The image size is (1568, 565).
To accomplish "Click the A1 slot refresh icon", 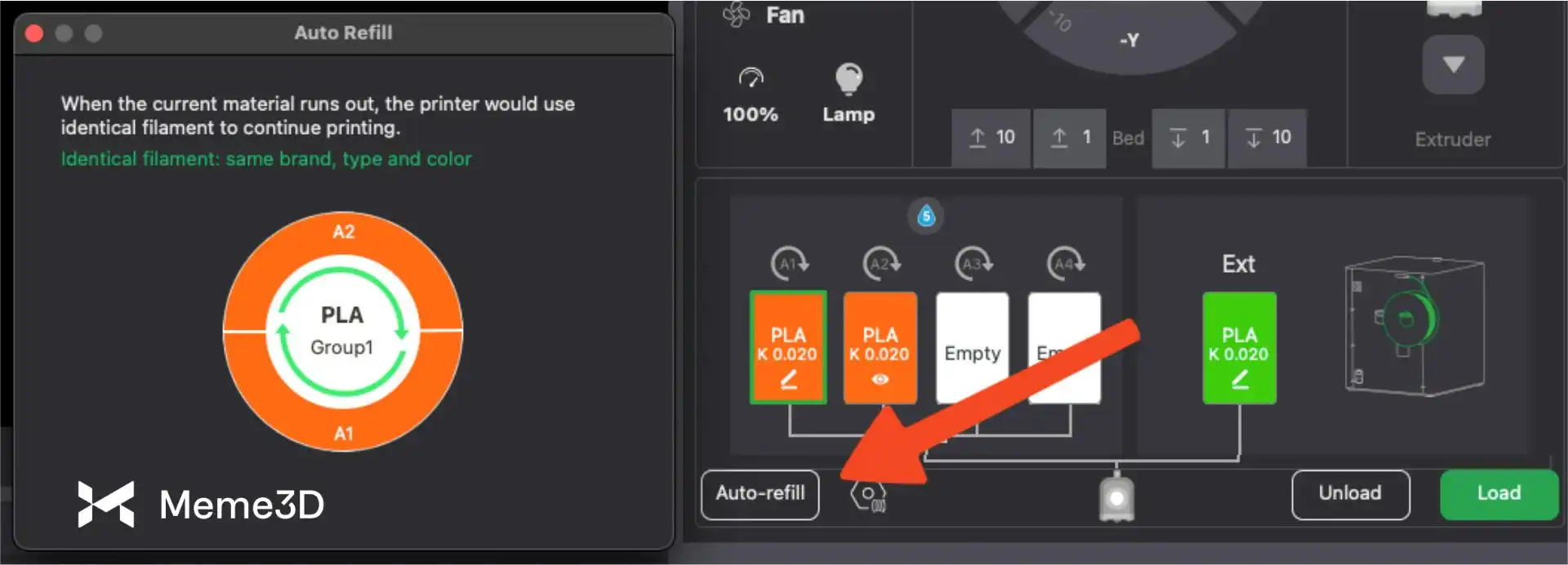I will click(x=790, y=264).
